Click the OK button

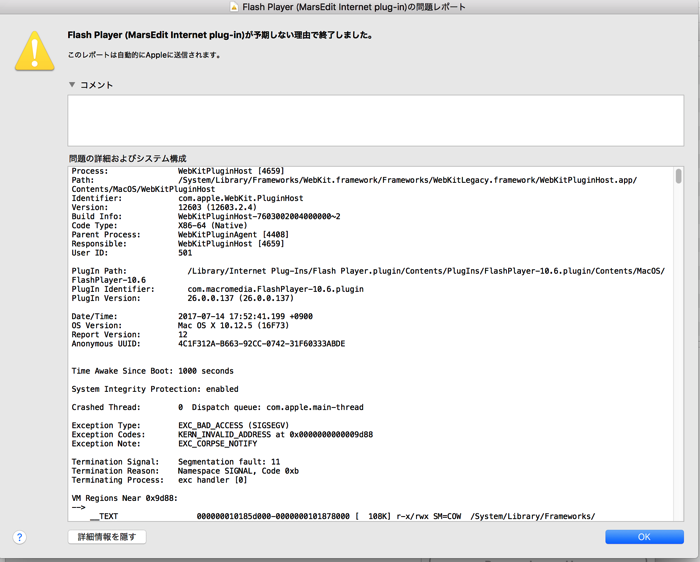(x=644, y=537)
